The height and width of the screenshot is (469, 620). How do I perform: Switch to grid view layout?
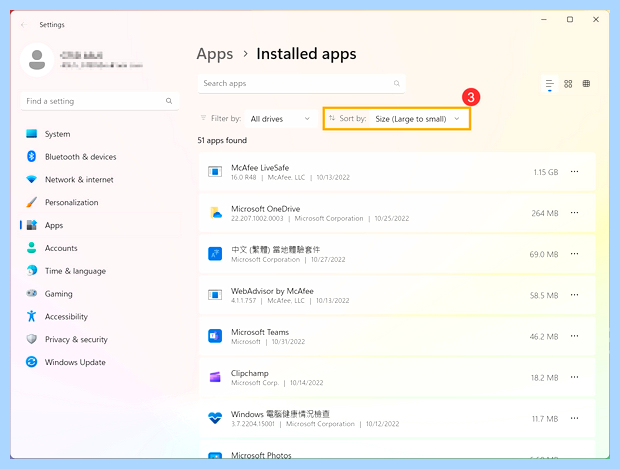coord(568,84)
